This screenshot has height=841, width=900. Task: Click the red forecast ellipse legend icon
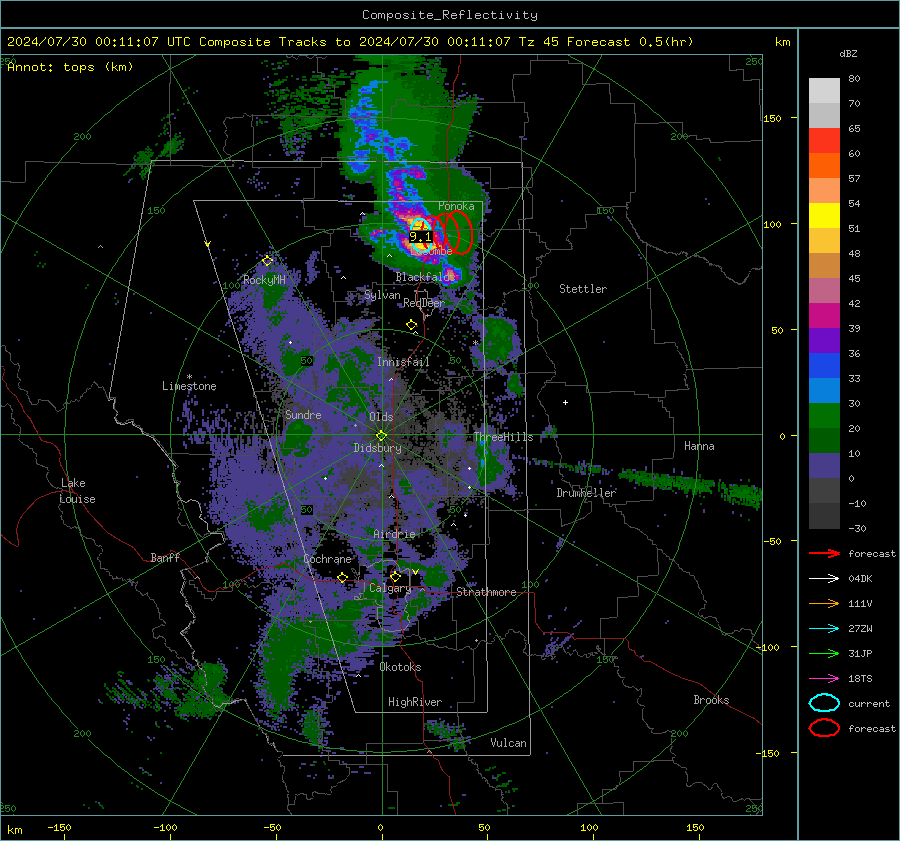point(824,728)
